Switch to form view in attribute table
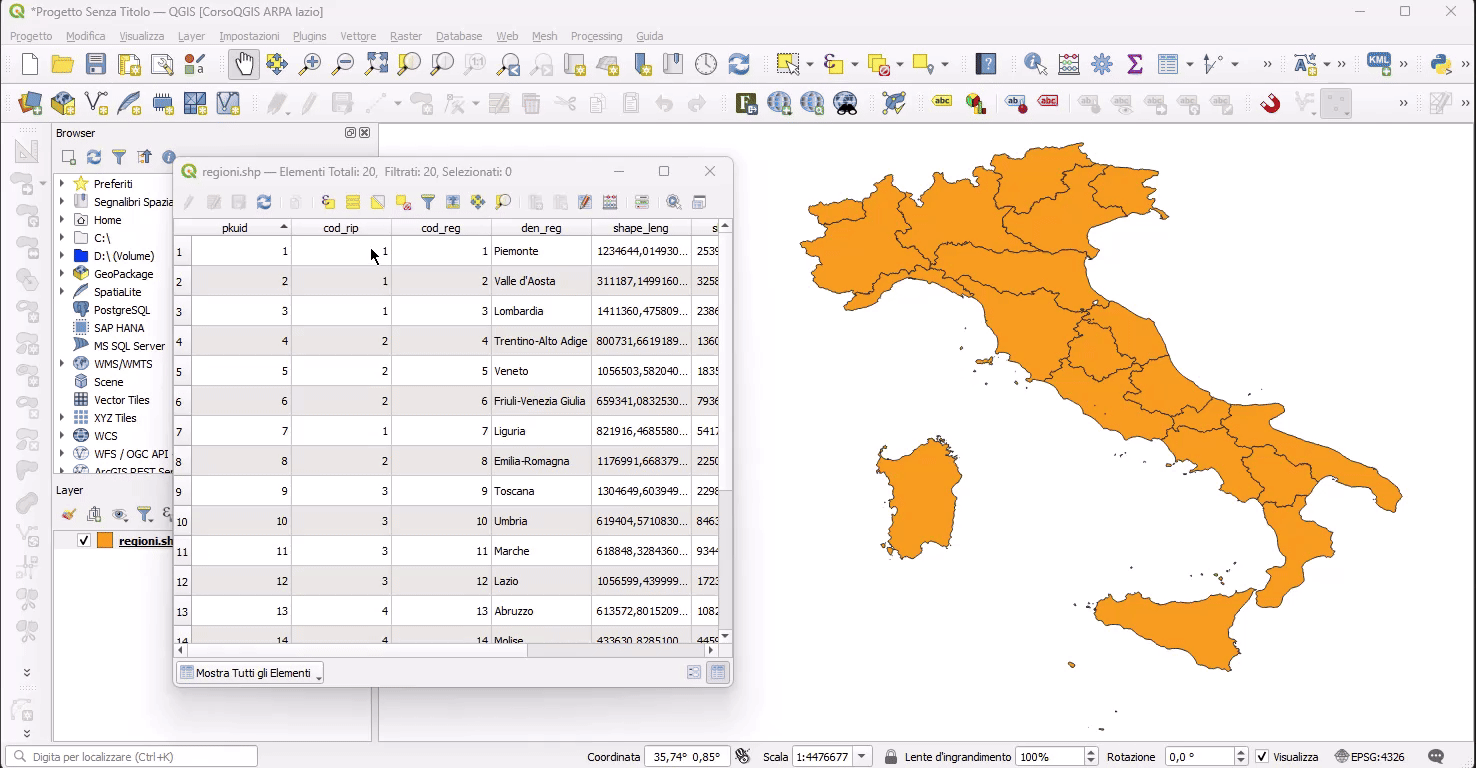 (x=694, y=673)
